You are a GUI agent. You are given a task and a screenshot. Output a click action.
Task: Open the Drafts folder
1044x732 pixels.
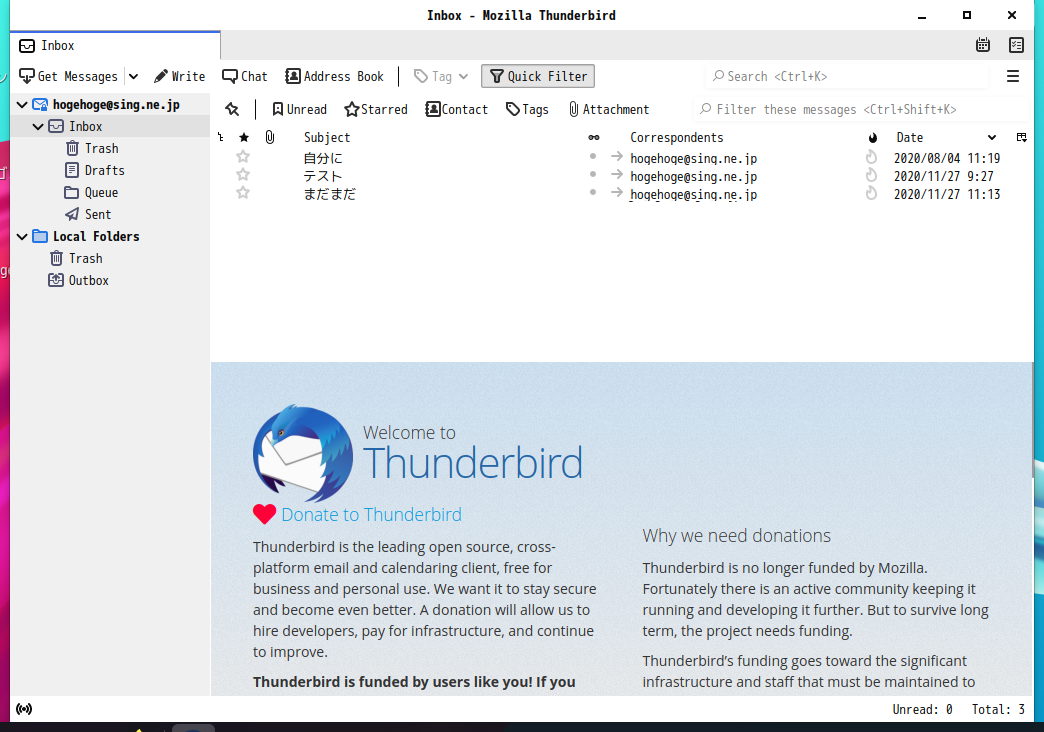(x=105, y=171)
